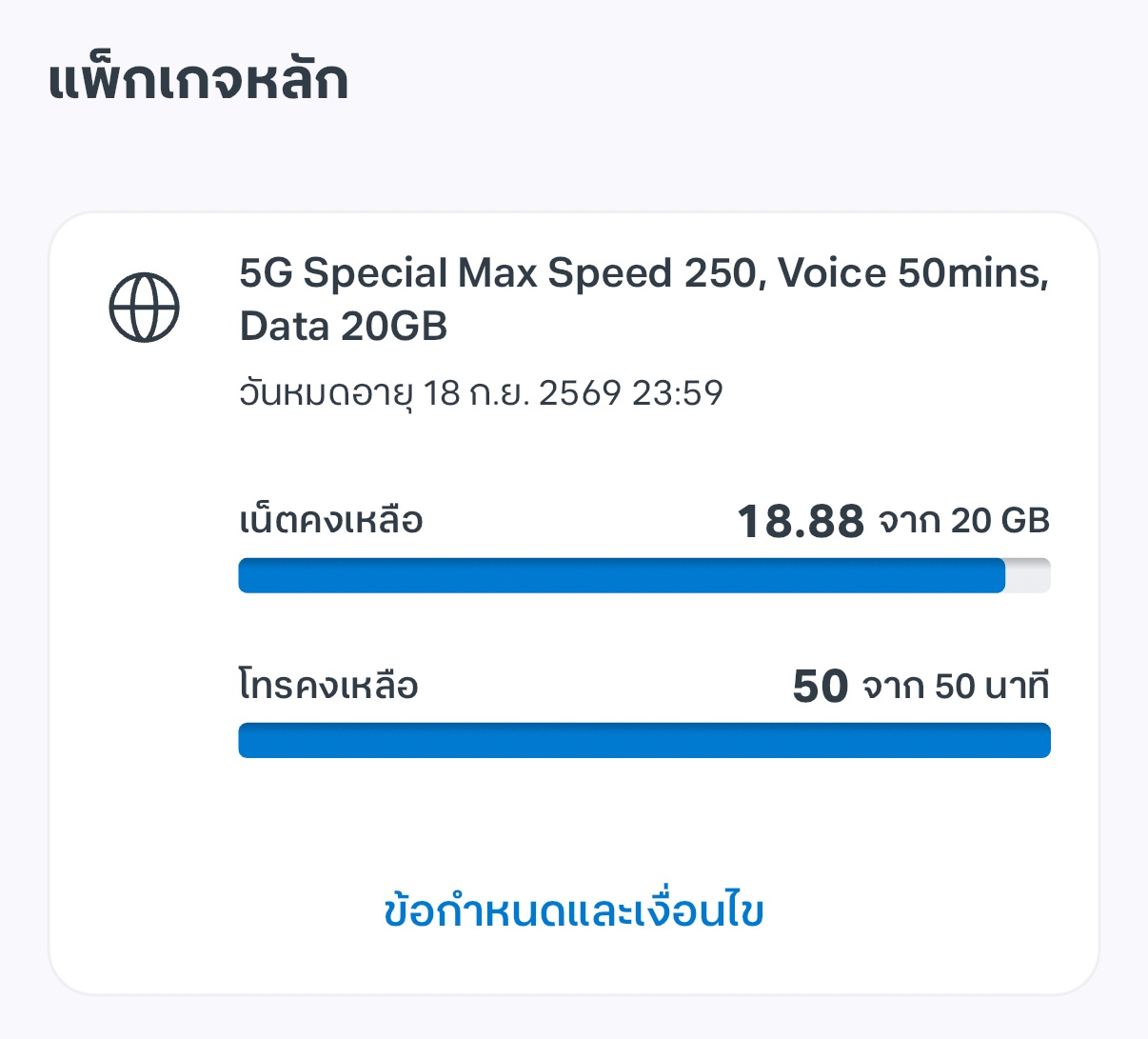Viewport: 1148px width, 1039px height.
Task: Tap the Voice 50mins text in title
Action: point(912,274)
